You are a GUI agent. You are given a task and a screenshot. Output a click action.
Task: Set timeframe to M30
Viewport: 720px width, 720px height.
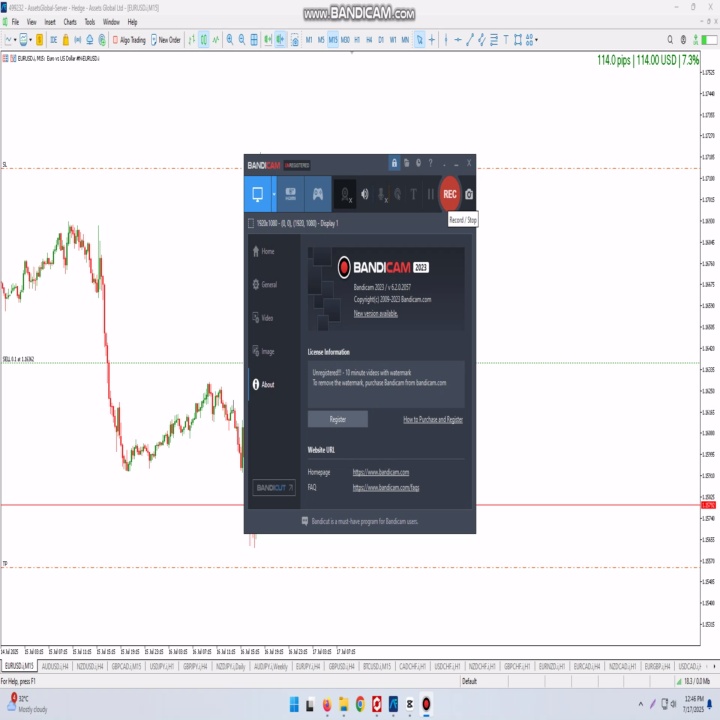click(x=345, y=40)
